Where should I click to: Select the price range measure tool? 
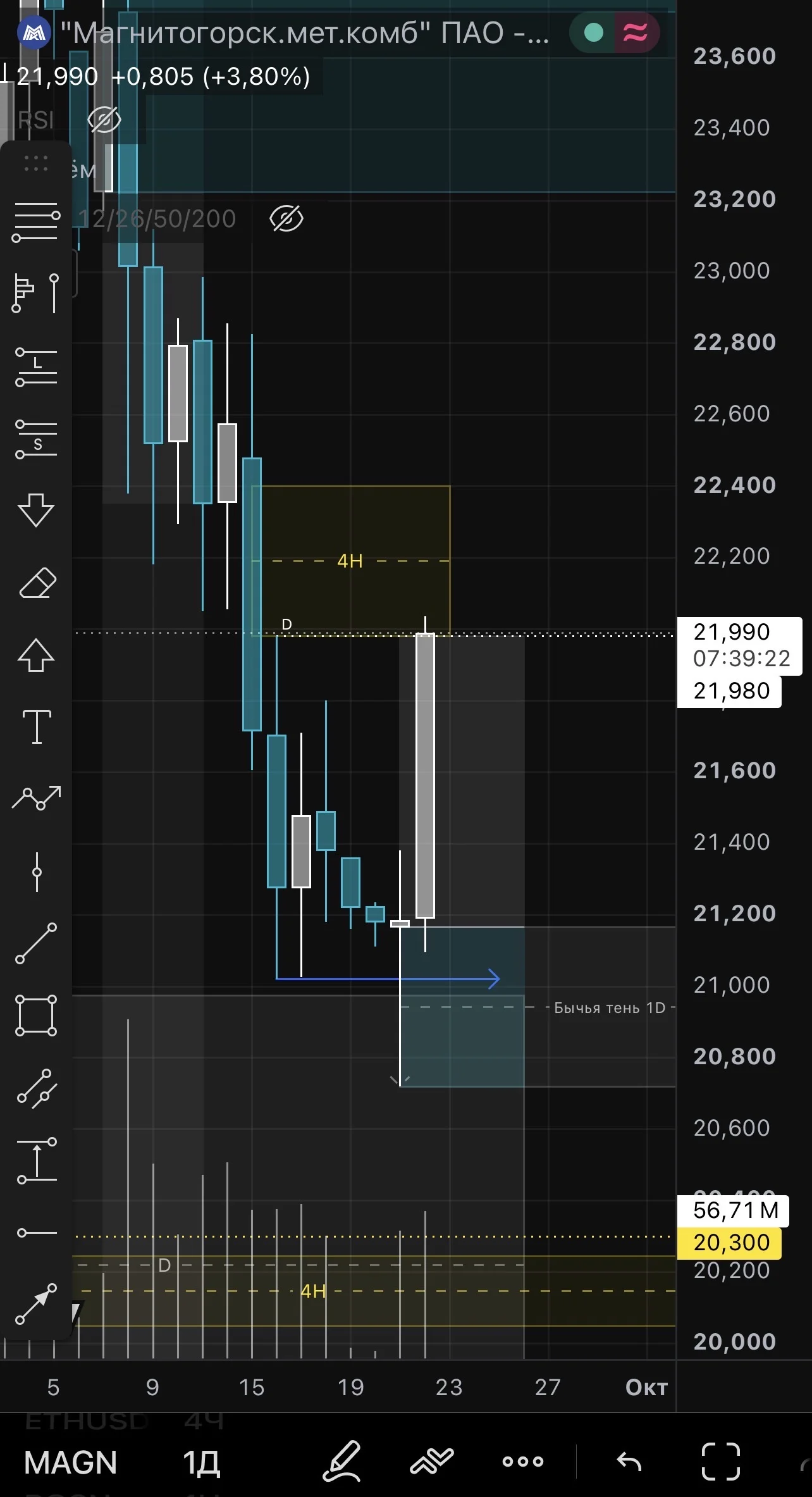click(x=37, y=1161)
